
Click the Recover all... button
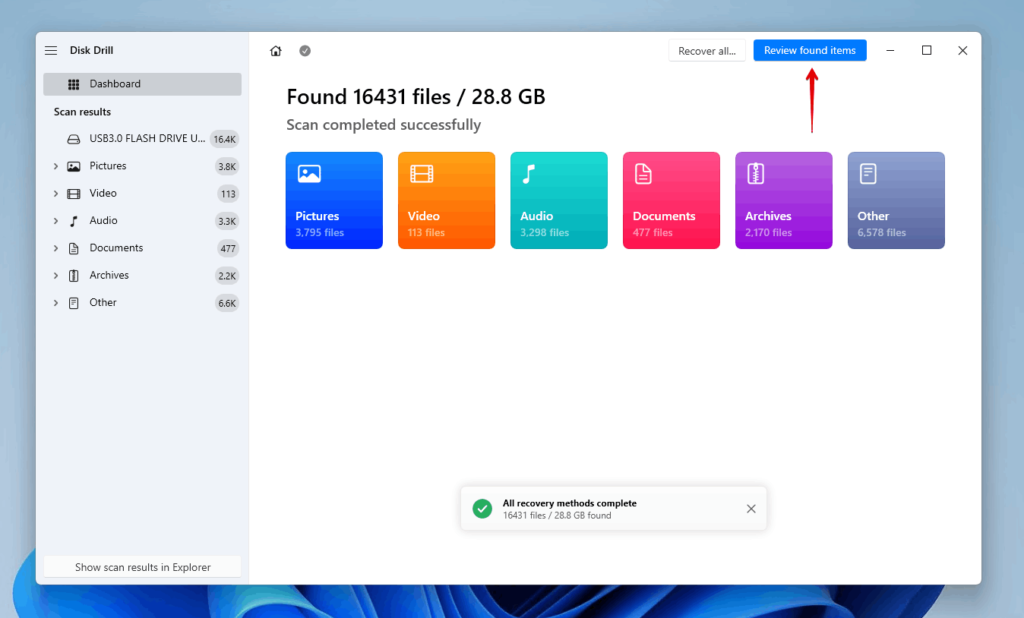click(x=706, y=51)
